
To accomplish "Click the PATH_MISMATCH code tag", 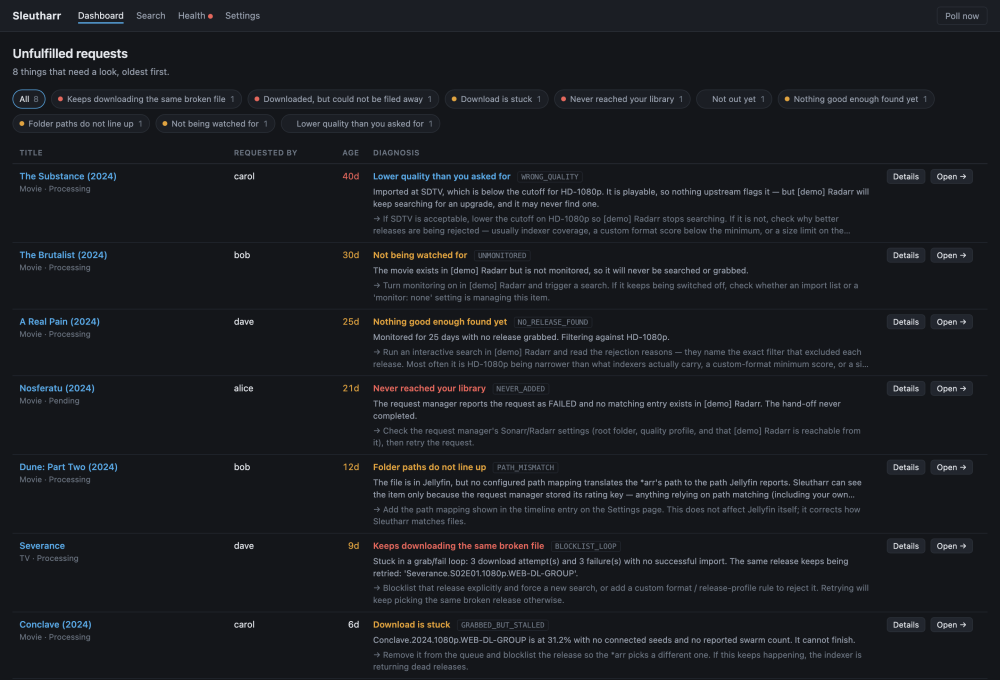I will point(526,468).
